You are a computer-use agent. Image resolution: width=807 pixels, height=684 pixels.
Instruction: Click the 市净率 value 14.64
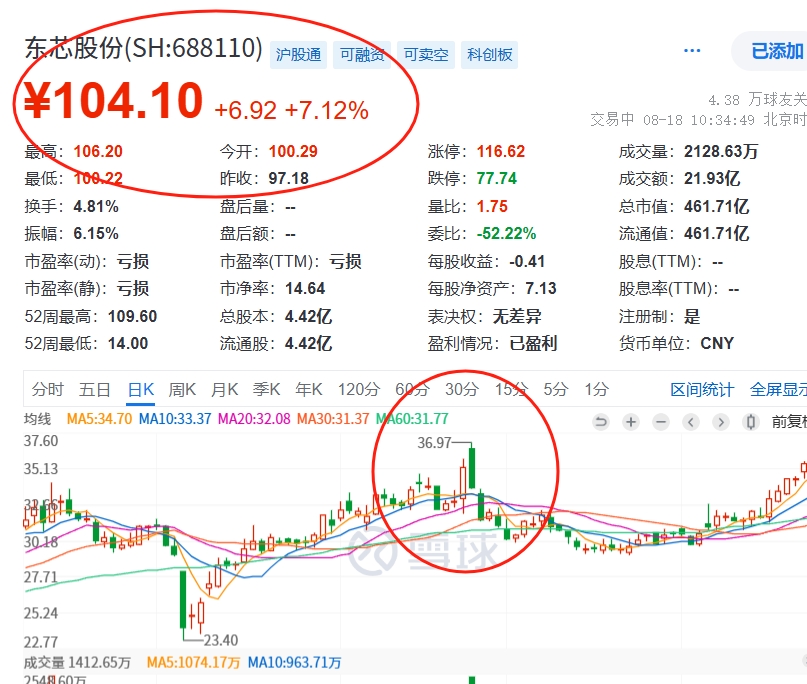click(305, 289)
